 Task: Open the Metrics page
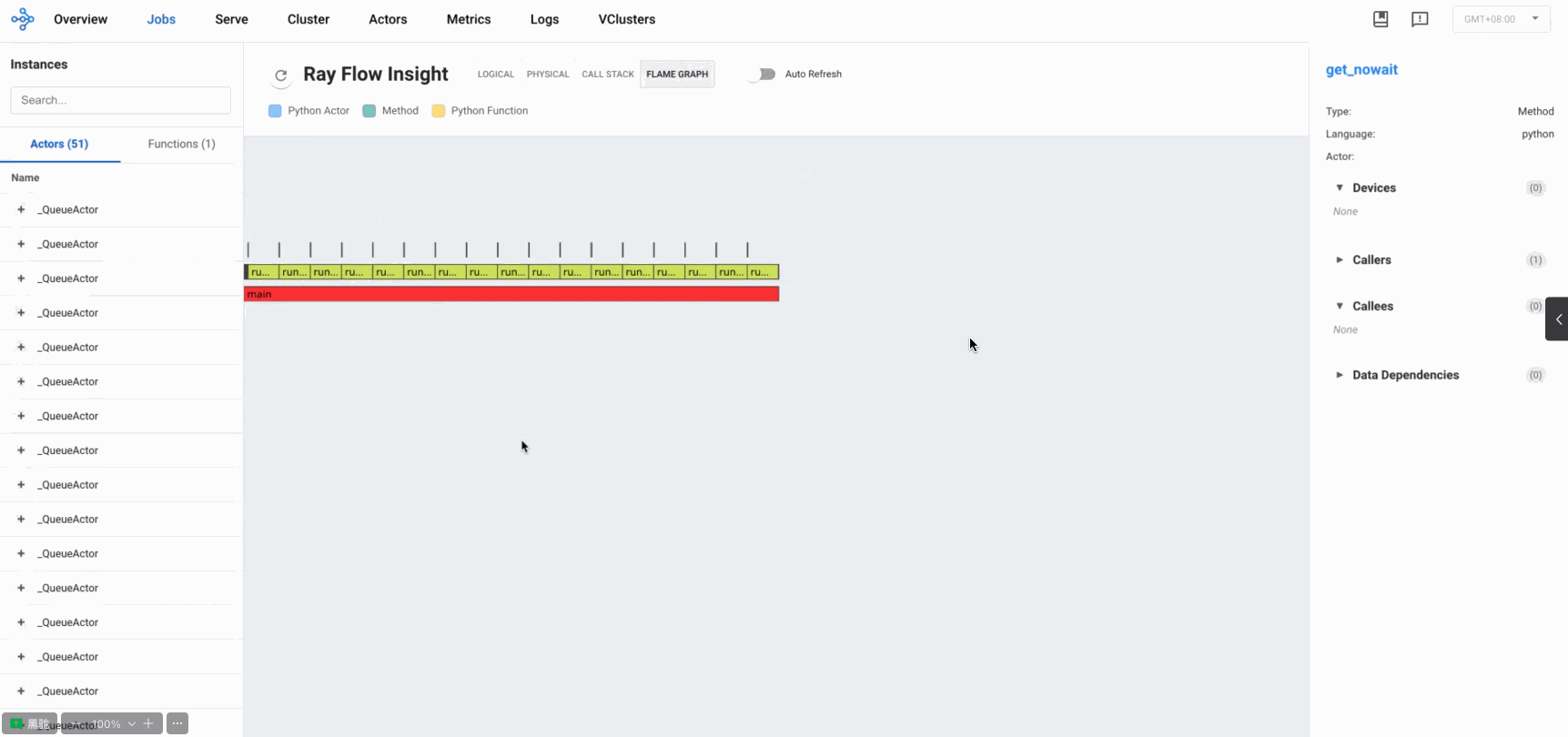click(469, 19)
